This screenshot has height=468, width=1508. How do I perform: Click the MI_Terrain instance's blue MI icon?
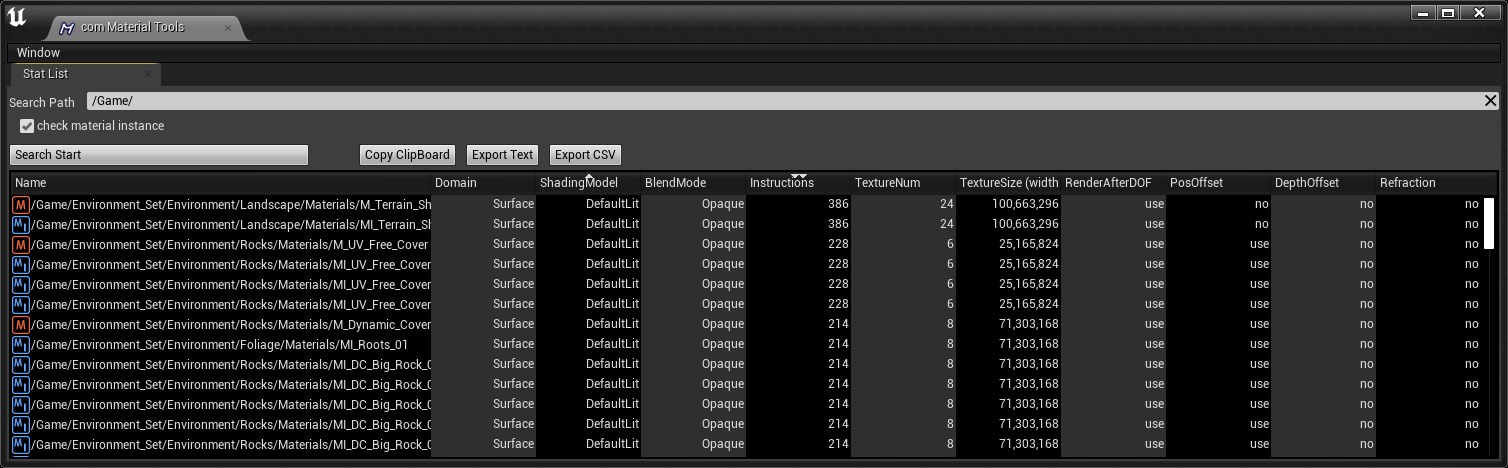coord(21,224)
